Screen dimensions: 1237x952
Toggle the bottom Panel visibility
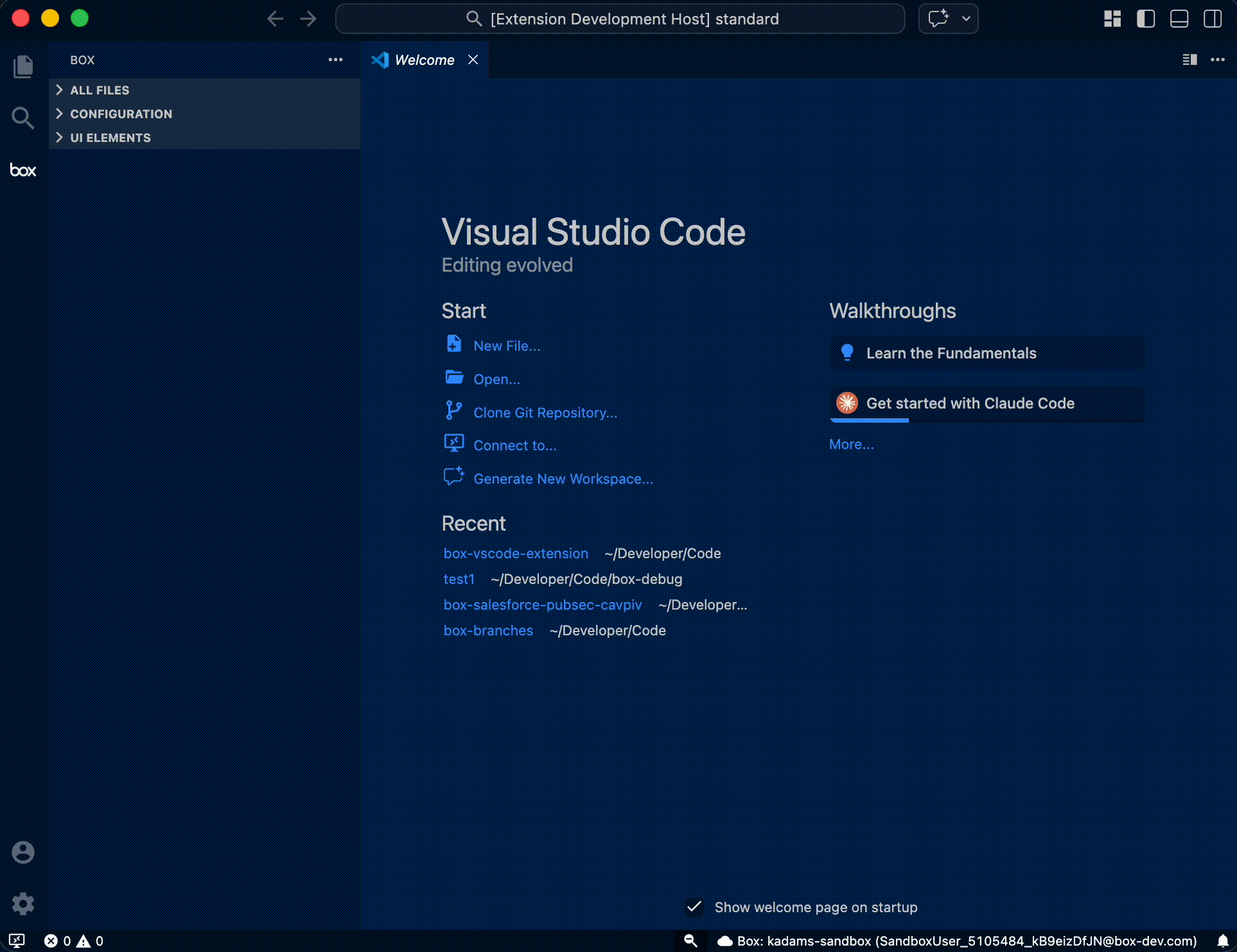click(x=1179, y=19)
